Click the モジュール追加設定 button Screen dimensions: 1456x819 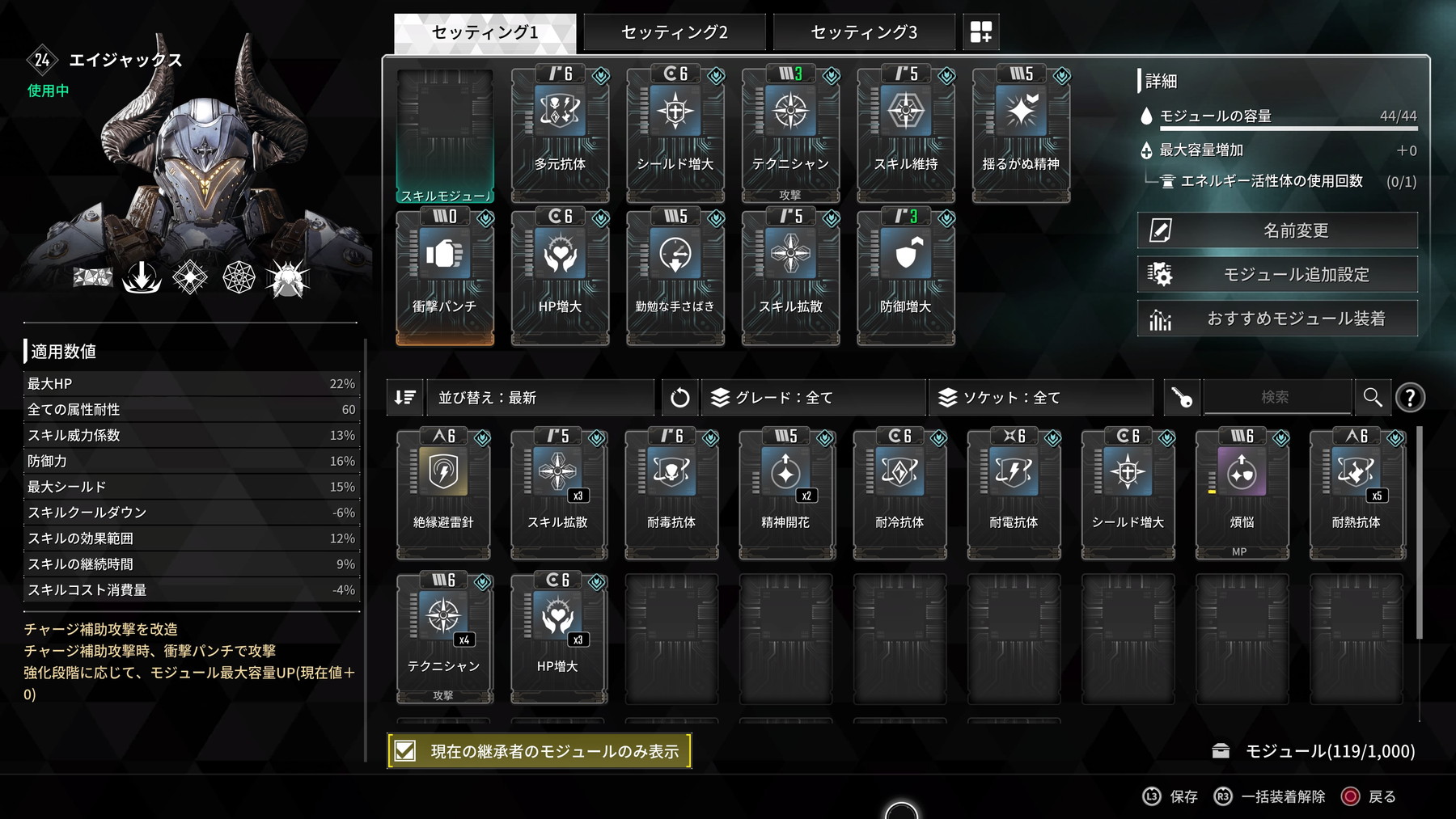pyautogui.click(x=1277, y=274)
